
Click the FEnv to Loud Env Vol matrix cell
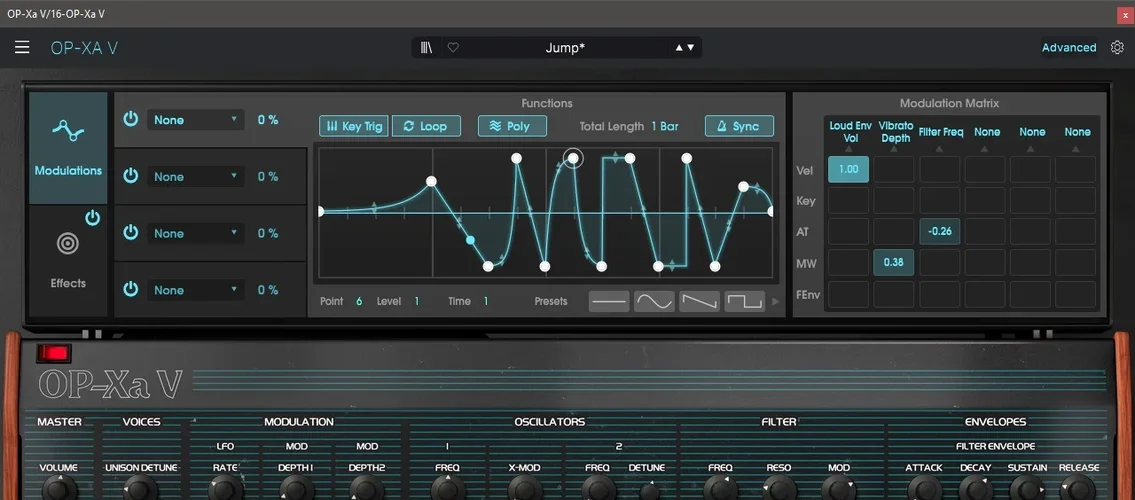tap(848, 295)
